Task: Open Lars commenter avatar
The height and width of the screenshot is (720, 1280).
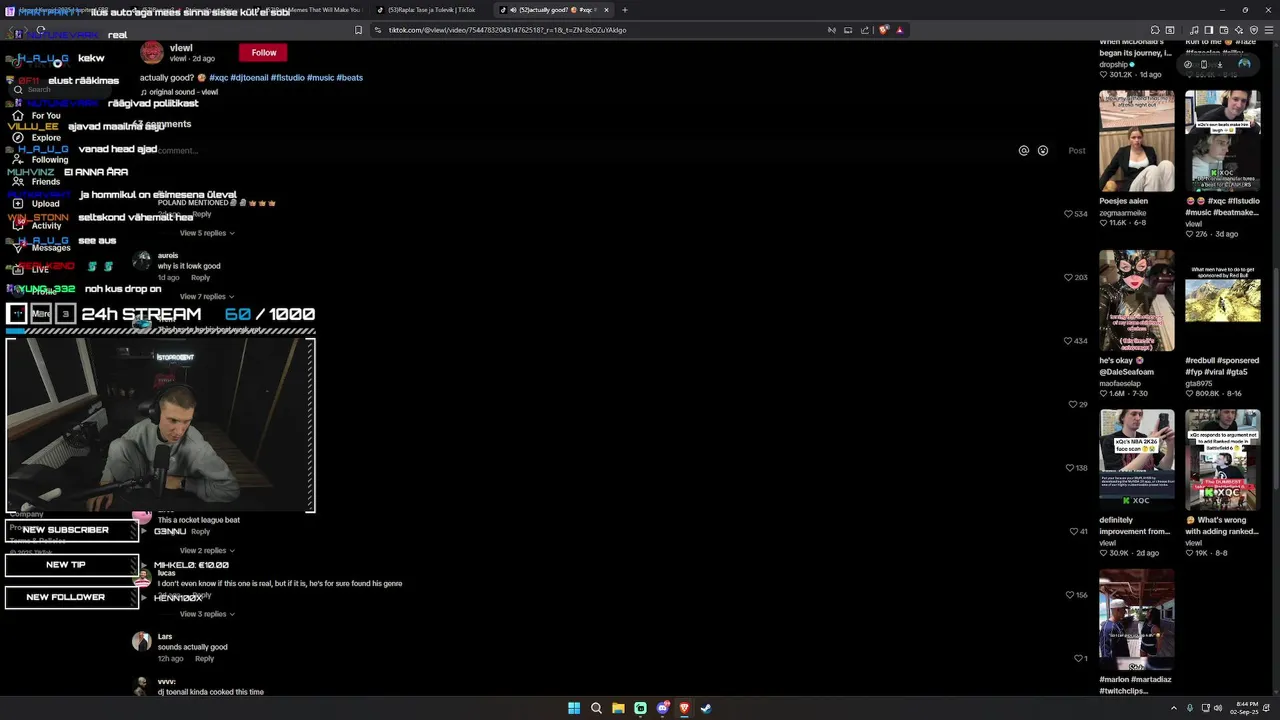Action: tap(142, 642)
